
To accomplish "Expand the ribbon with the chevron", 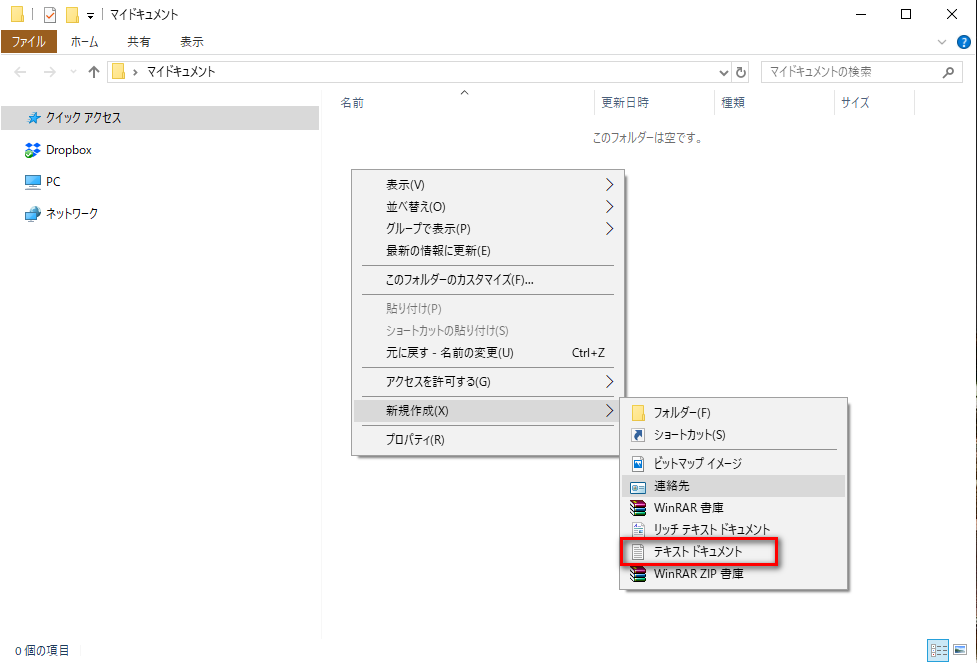I will point(942,42).
